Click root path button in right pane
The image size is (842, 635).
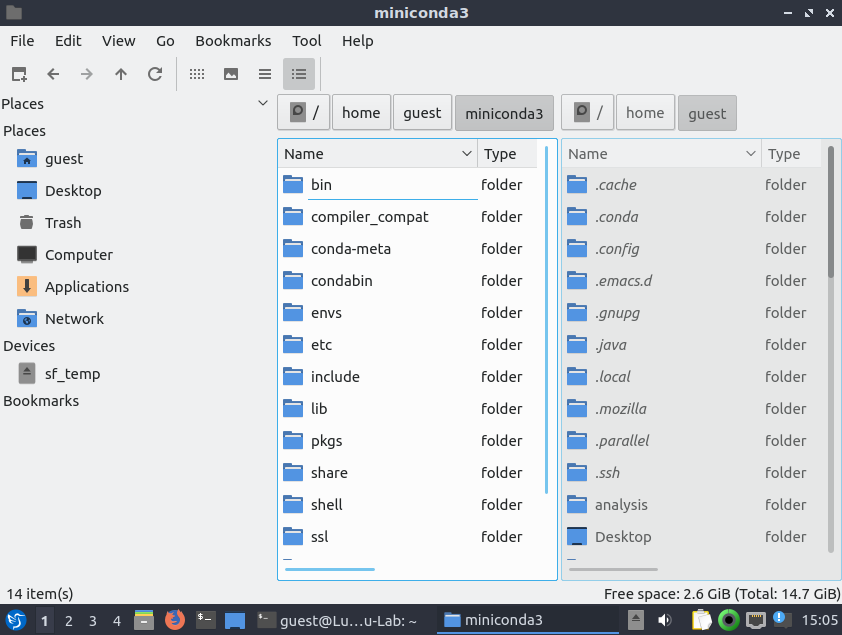pyautogui.click(x=587, y=113)
